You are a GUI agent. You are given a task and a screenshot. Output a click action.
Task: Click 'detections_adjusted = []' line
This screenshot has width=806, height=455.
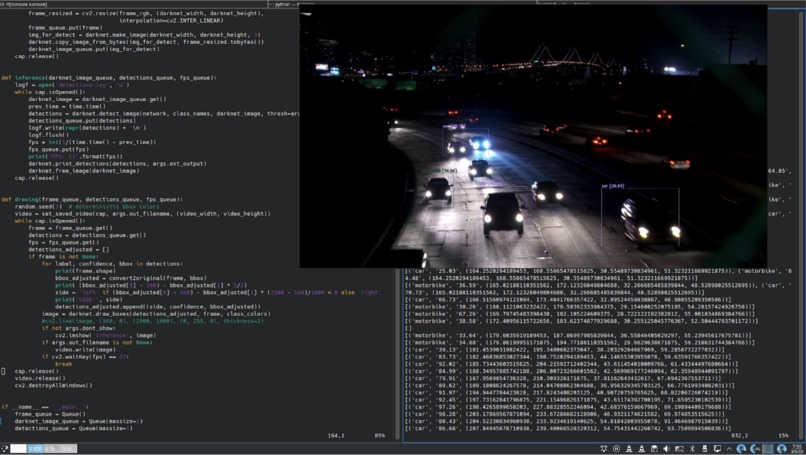click(69, 249)
